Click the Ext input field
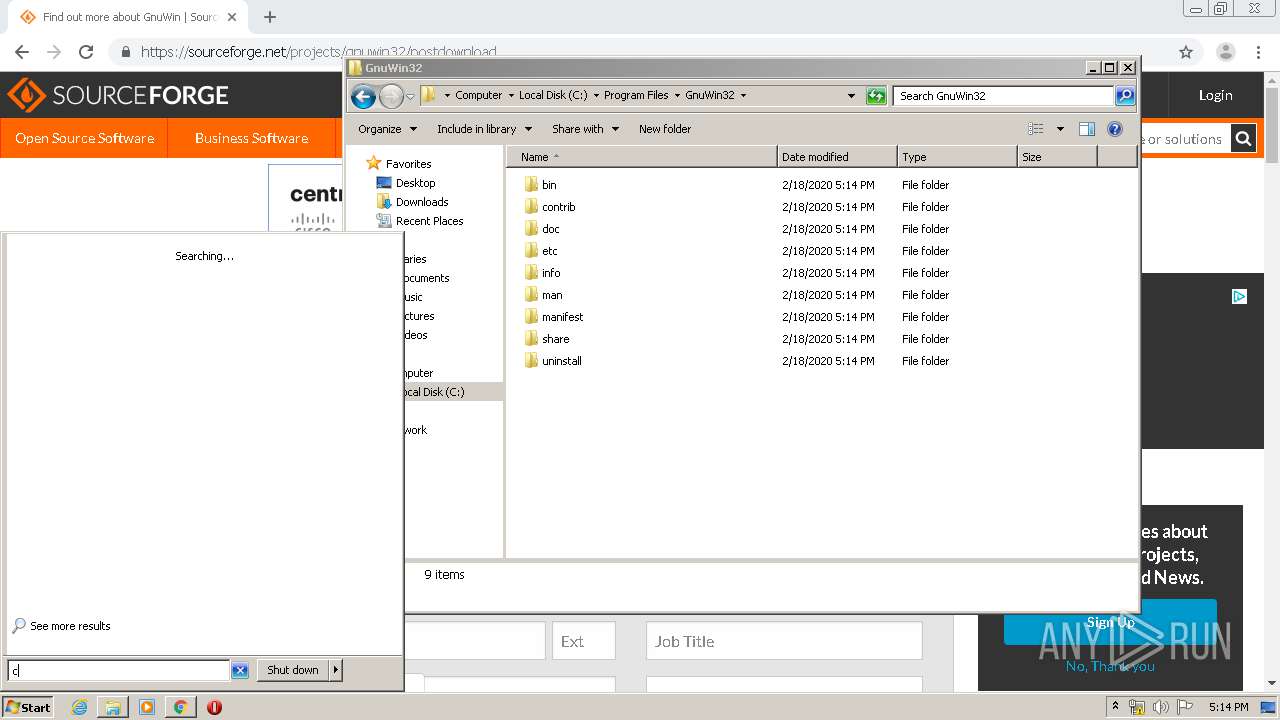The width and height of the screenshot is (1280, 720). coord(583,641)
